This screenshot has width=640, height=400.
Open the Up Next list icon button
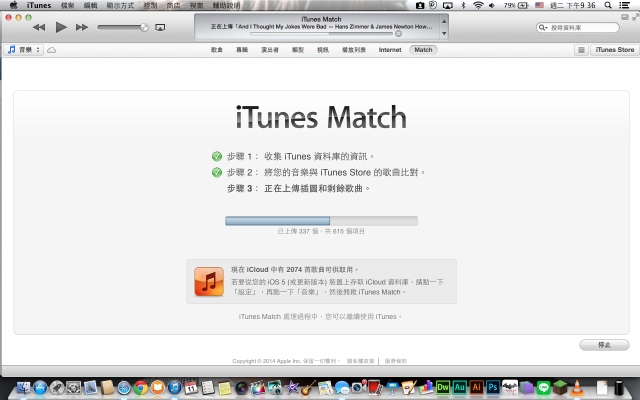tap(581, 50)
